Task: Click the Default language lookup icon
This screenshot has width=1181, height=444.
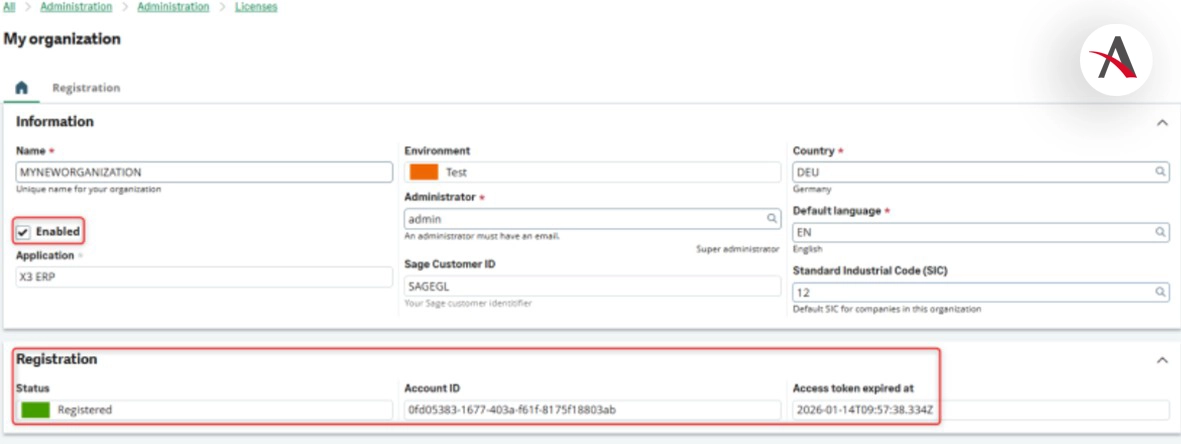Action: pyautogui.click(x=1160, y=232)
